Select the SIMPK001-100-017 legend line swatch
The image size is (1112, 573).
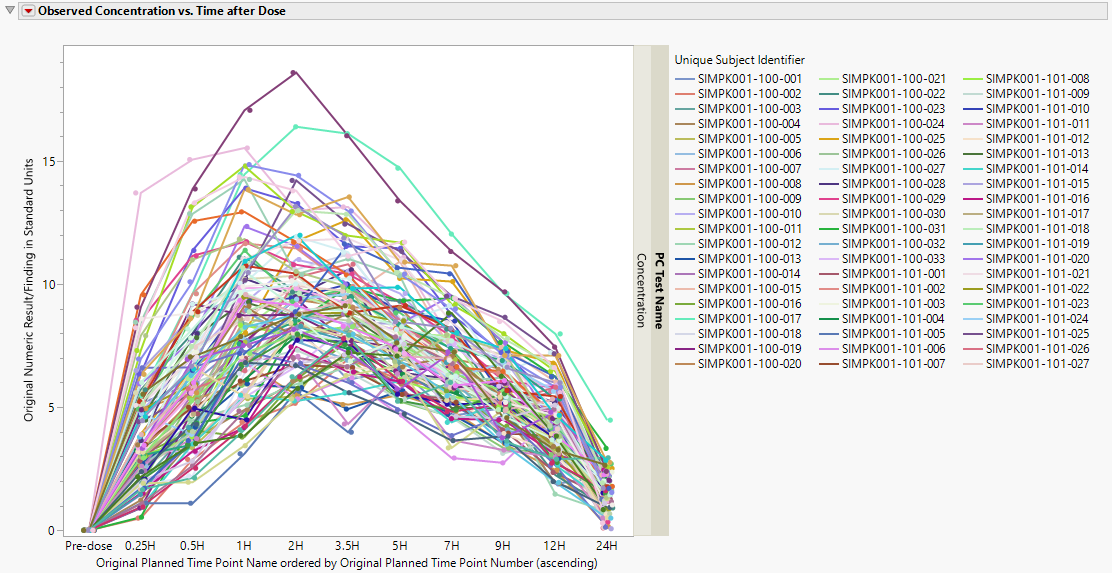coord(684,319)
